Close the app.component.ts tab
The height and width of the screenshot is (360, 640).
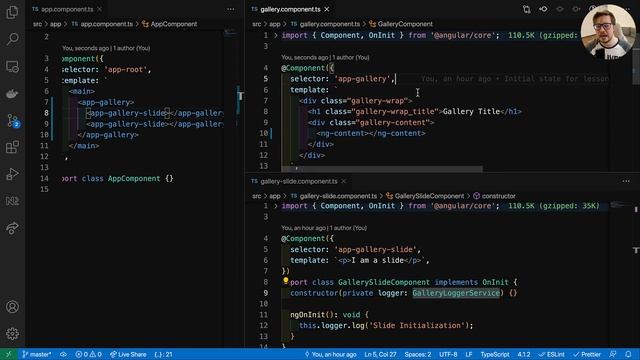point(100,9)
